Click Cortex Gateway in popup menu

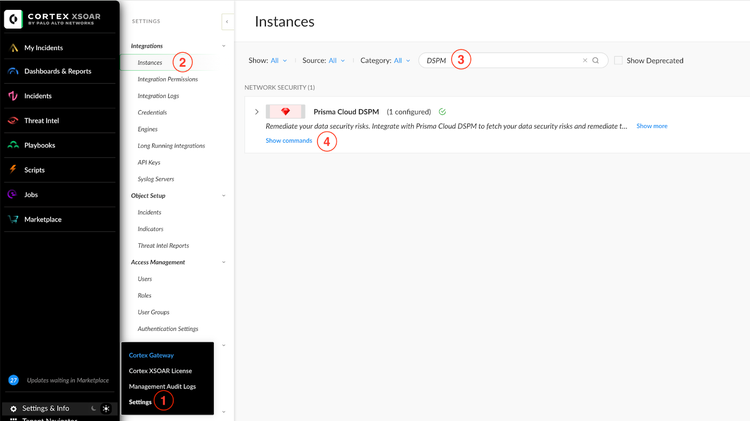point(151,355)
